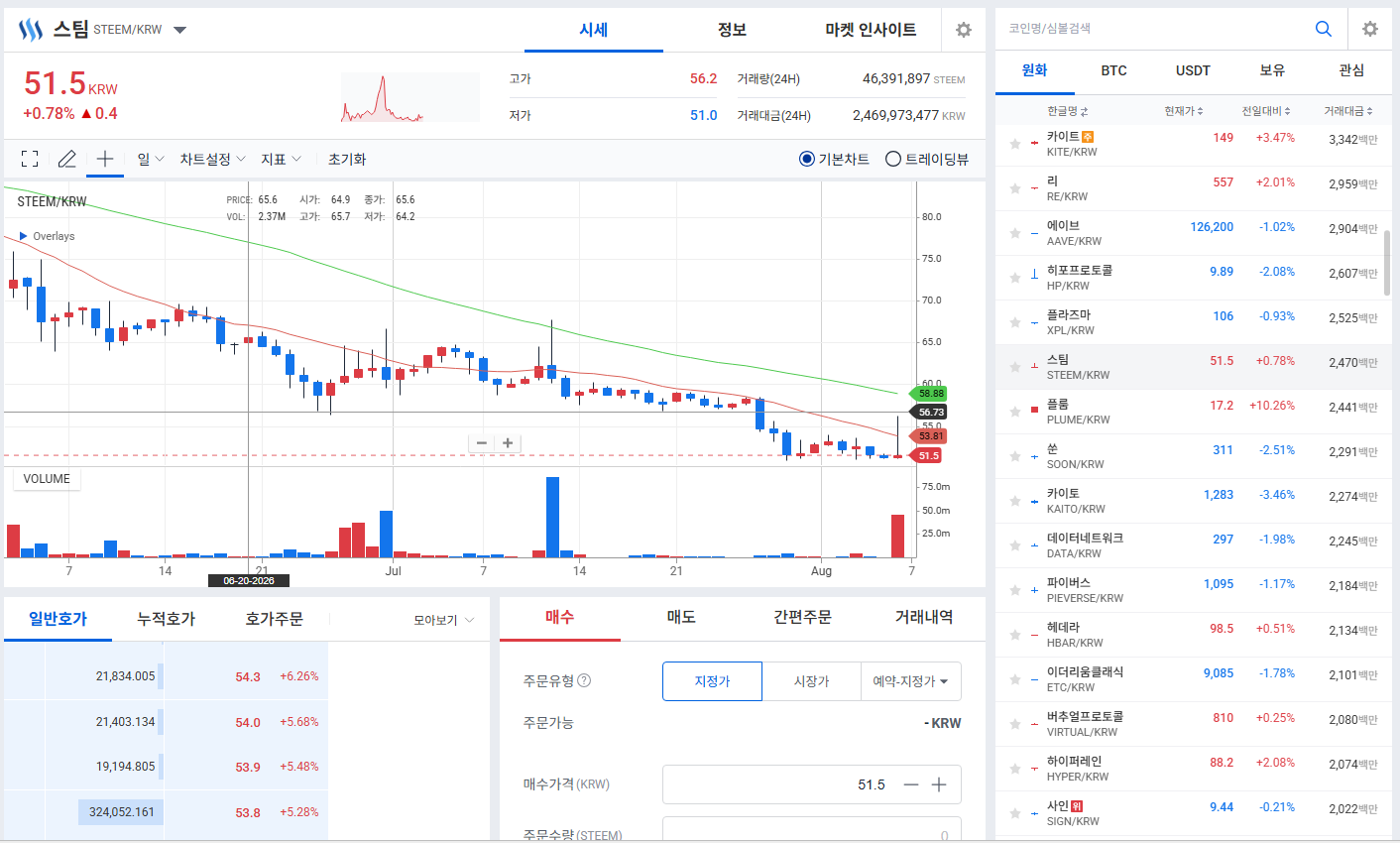Star 히포프로토콜 HP/KRW as favorite
1400x843 pixels.
tap(1015, 278)
